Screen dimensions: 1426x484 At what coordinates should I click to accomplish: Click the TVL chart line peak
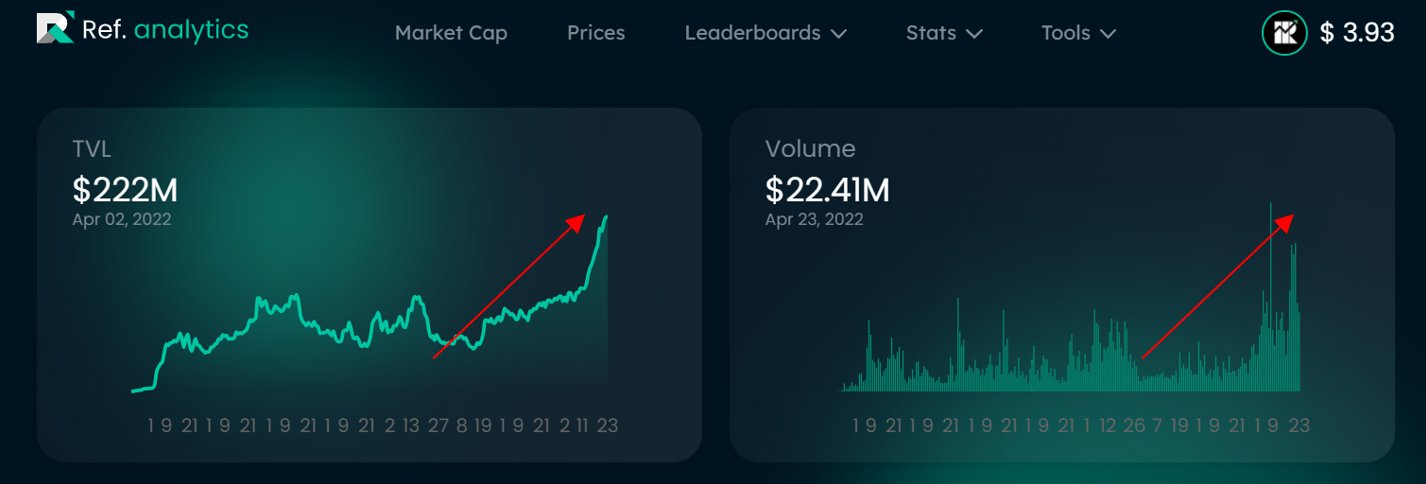click(x=606, y=217)
